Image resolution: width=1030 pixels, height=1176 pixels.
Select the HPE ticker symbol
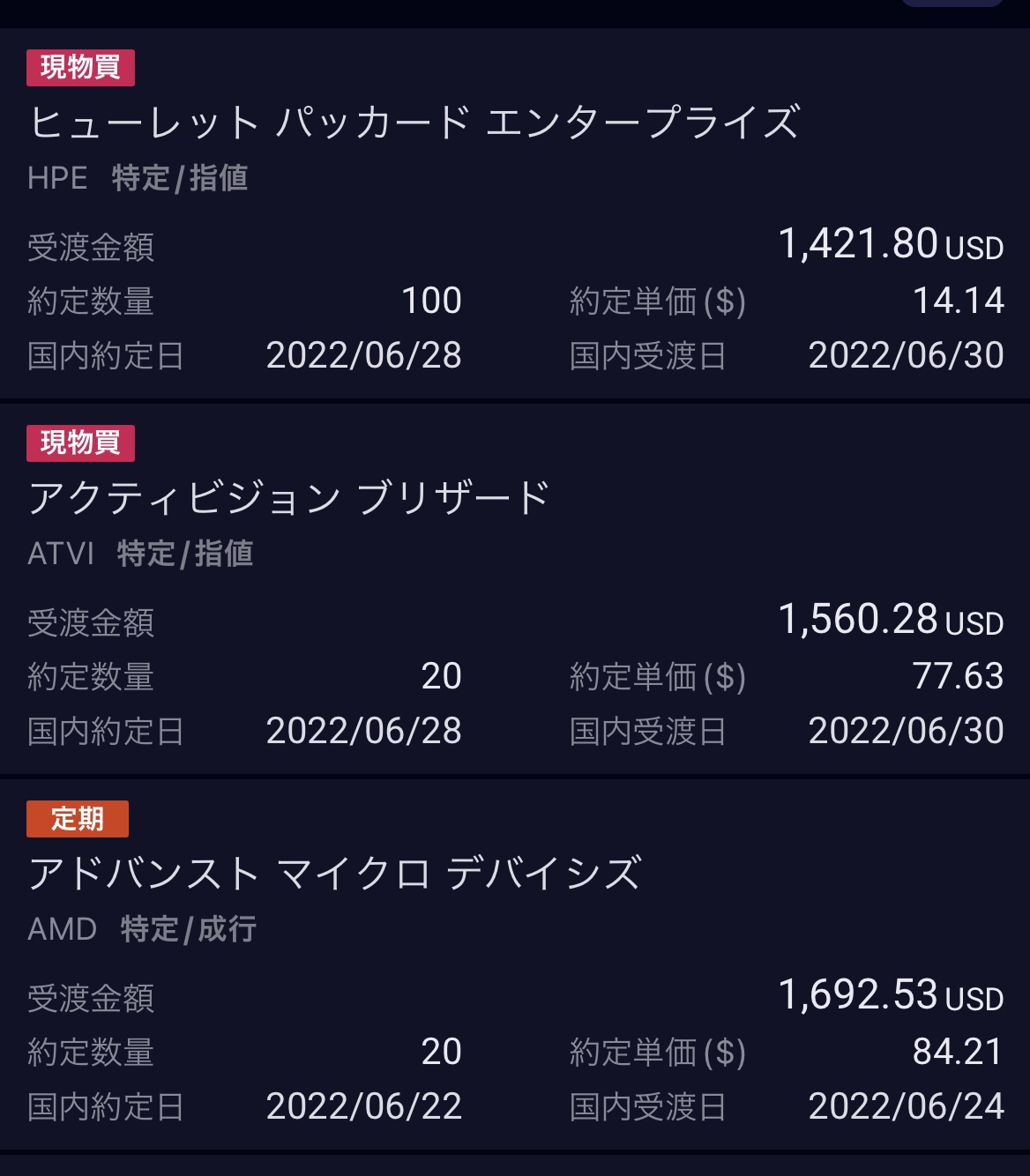(x=57, y=178)
